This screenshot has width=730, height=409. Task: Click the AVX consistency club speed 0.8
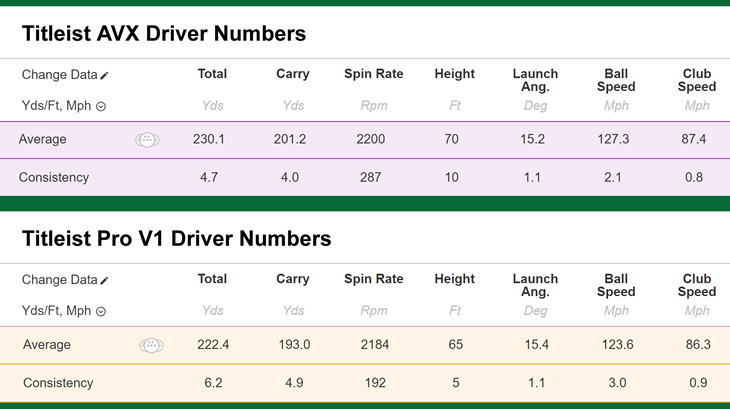(694, 177)
